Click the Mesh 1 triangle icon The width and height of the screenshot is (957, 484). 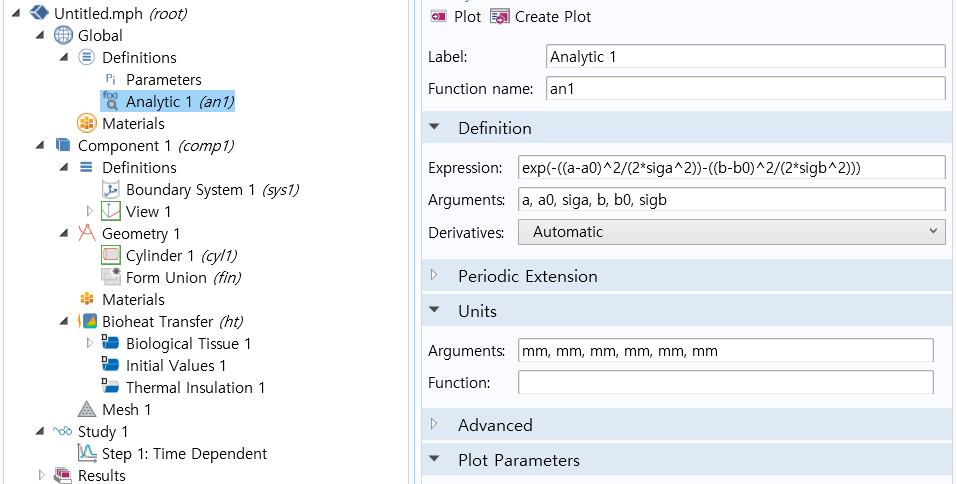click(x=87, y=410)
